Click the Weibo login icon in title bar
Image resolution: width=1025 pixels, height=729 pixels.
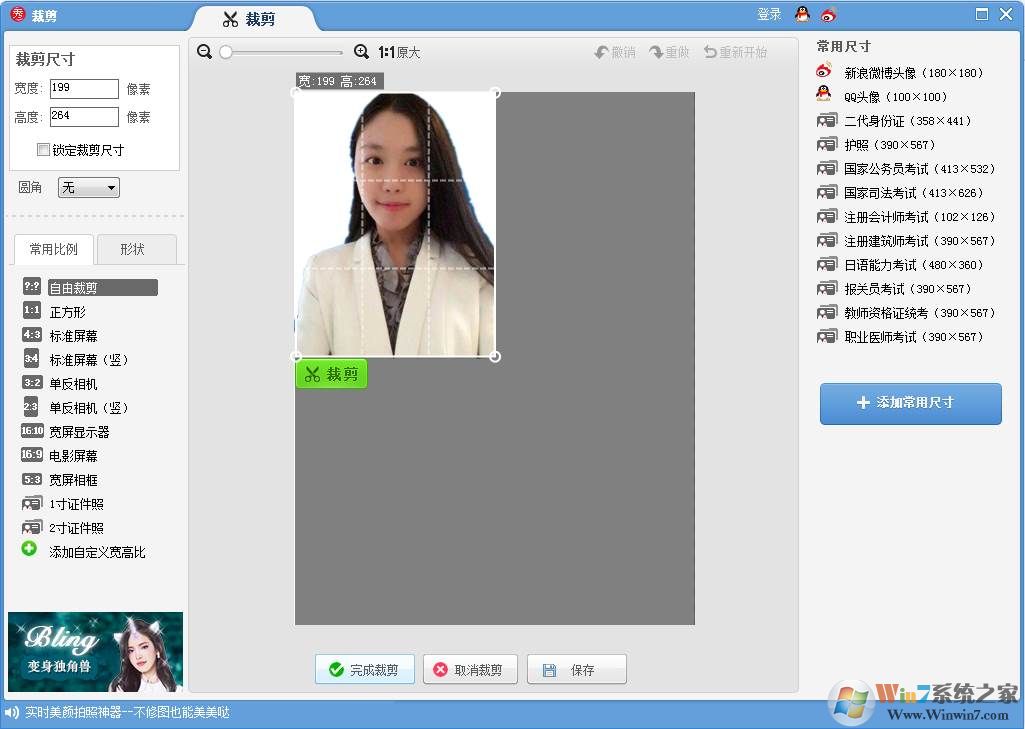tap(829, 14)
